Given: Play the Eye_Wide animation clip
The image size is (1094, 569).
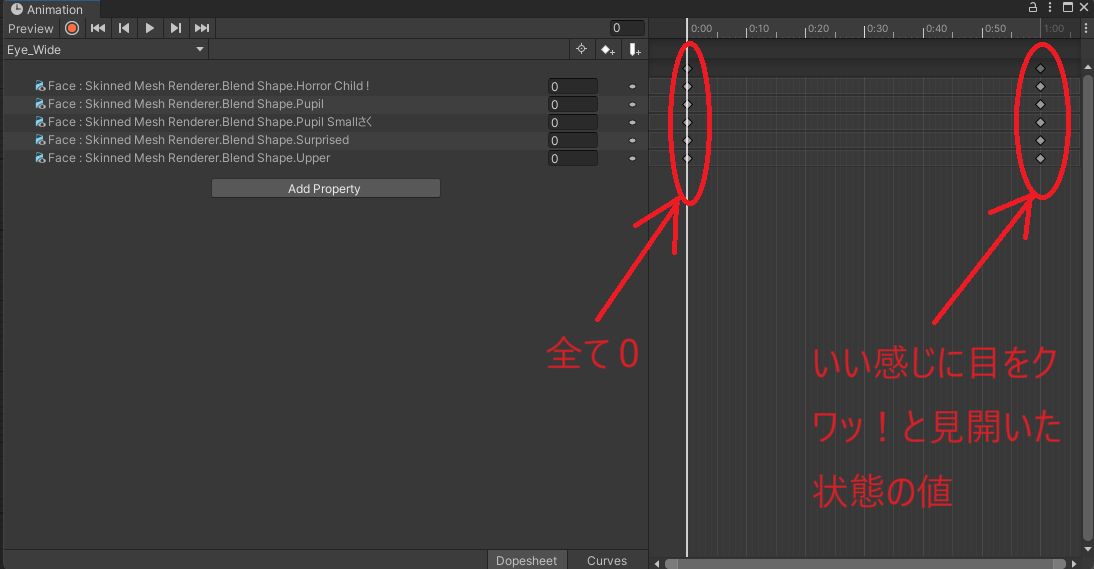Looking at the screenshot, I should click(149, 29).
